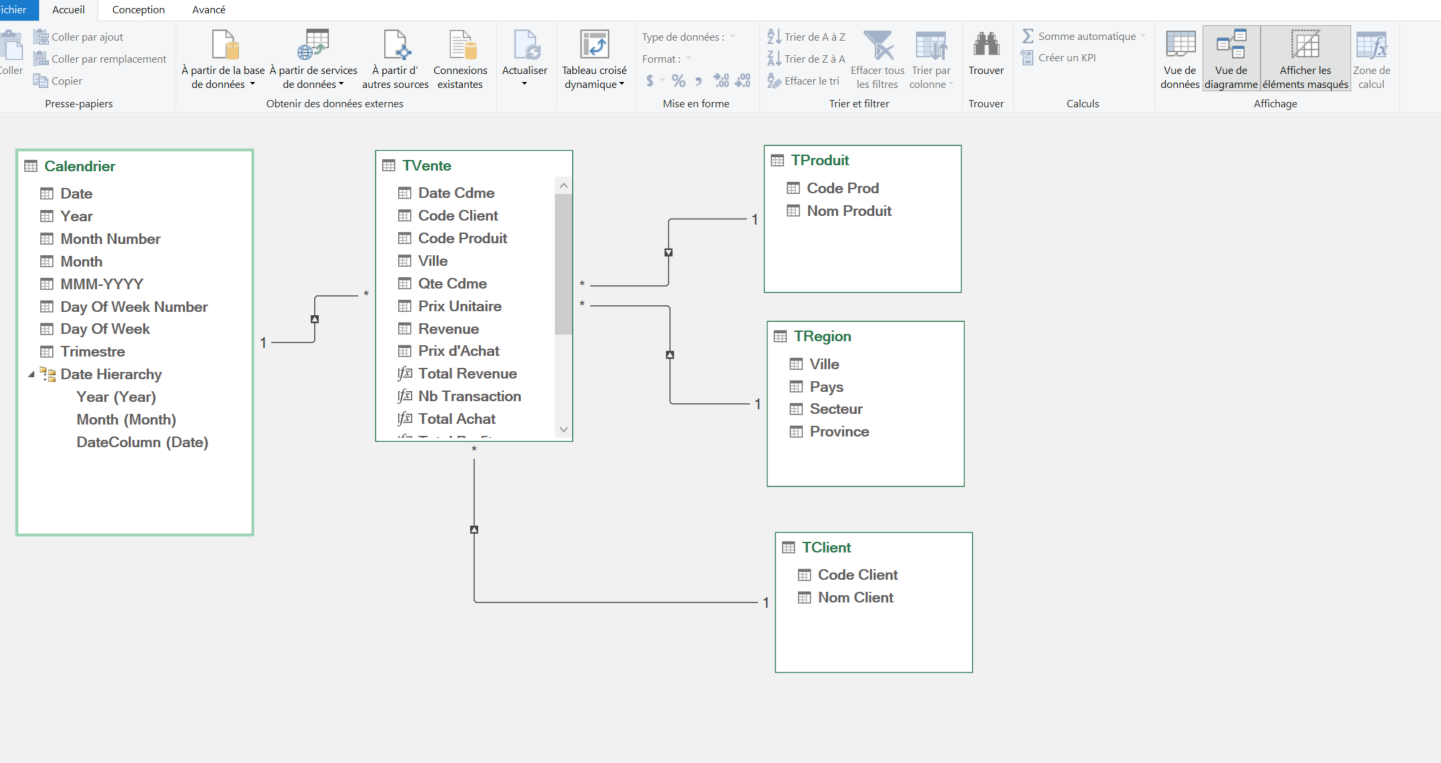Click the Copier button
This screenshot has width=1441, height=763.
click(x=58, y=81)
